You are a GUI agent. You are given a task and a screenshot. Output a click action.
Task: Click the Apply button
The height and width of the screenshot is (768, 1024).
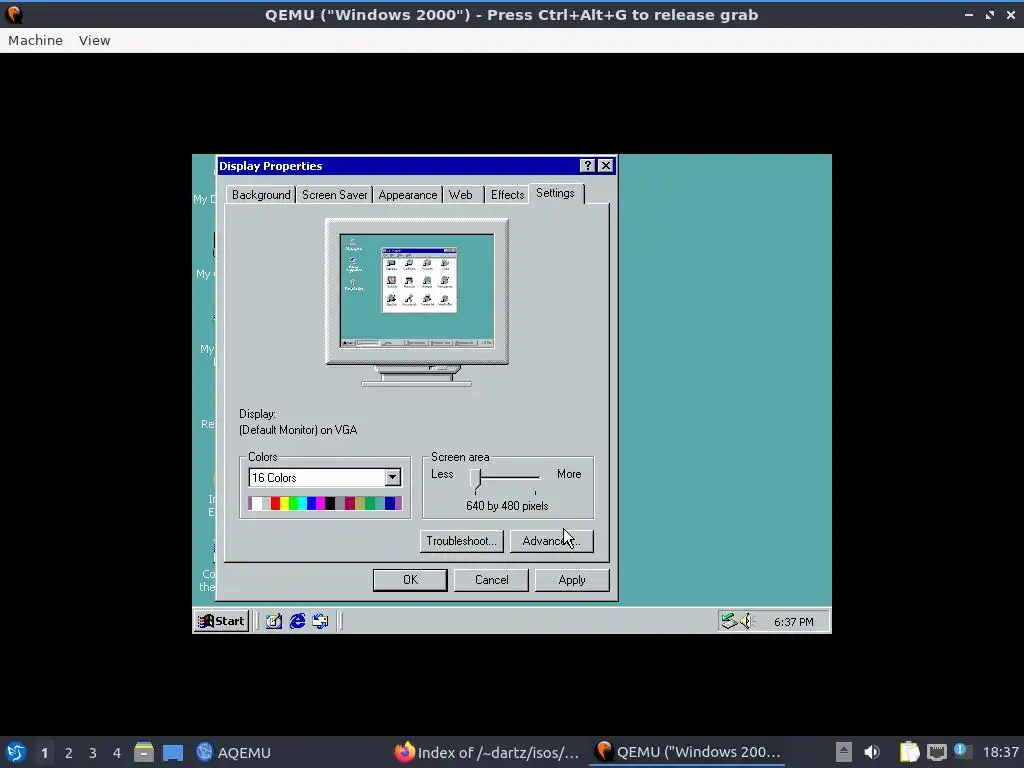click(572, 580)
